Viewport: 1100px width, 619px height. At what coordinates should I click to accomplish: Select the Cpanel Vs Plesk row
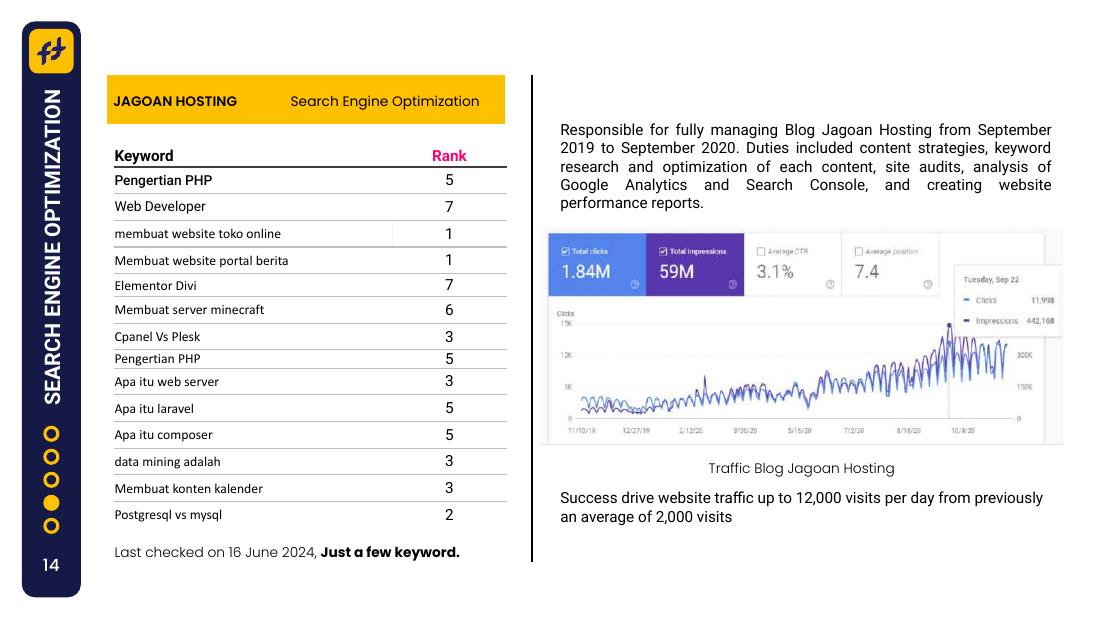310,337
